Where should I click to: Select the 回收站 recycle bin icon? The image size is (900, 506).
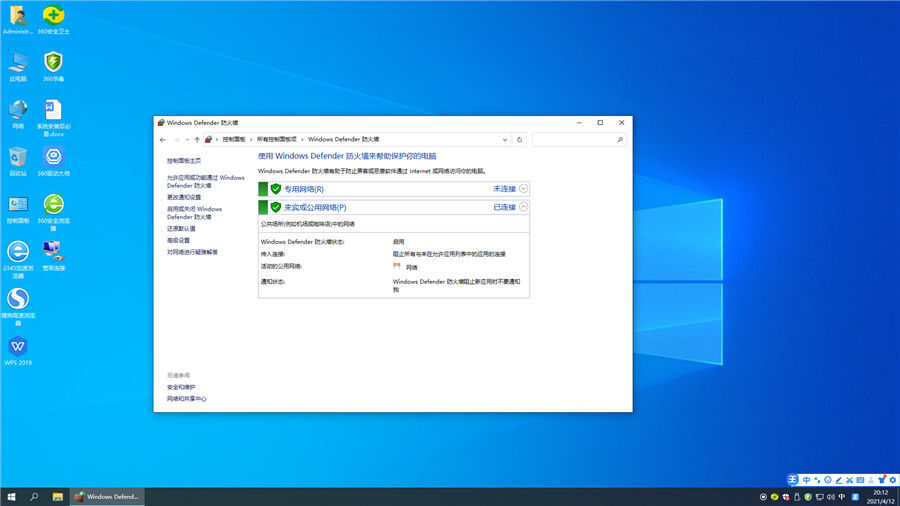click(x=18, y=161)
